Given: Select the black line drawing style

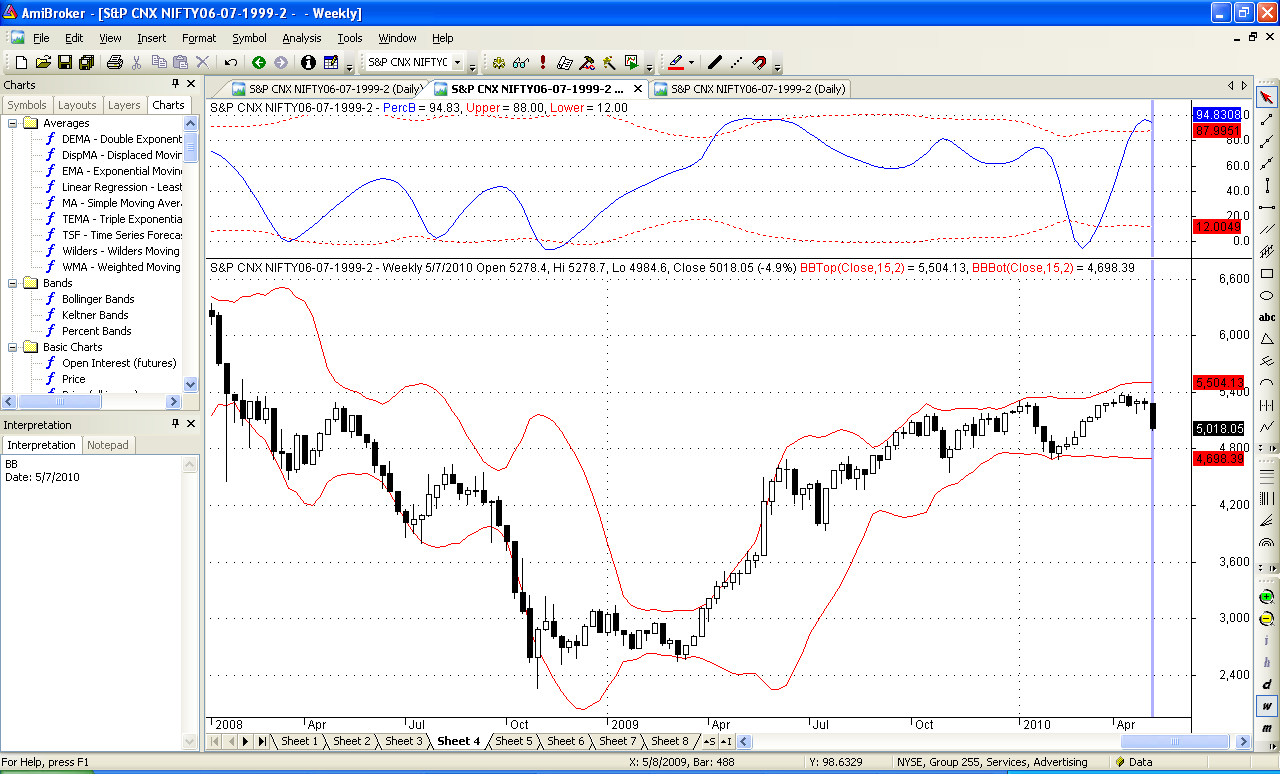Looking at the screenshot, I should pyautogui.click(x=714, y=62).
